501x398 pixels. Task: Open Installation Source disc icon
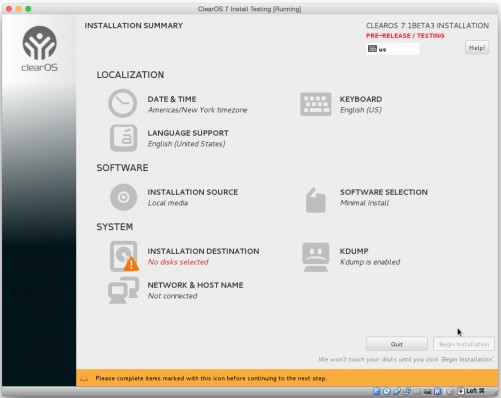click(123, 197)
